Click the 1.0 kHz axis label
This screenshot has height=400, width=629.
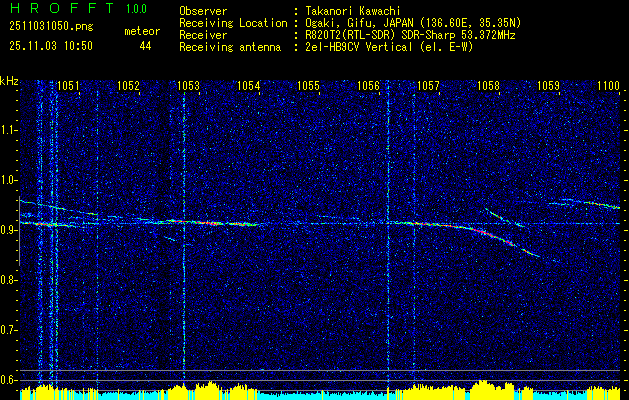[x=9, y=180]
